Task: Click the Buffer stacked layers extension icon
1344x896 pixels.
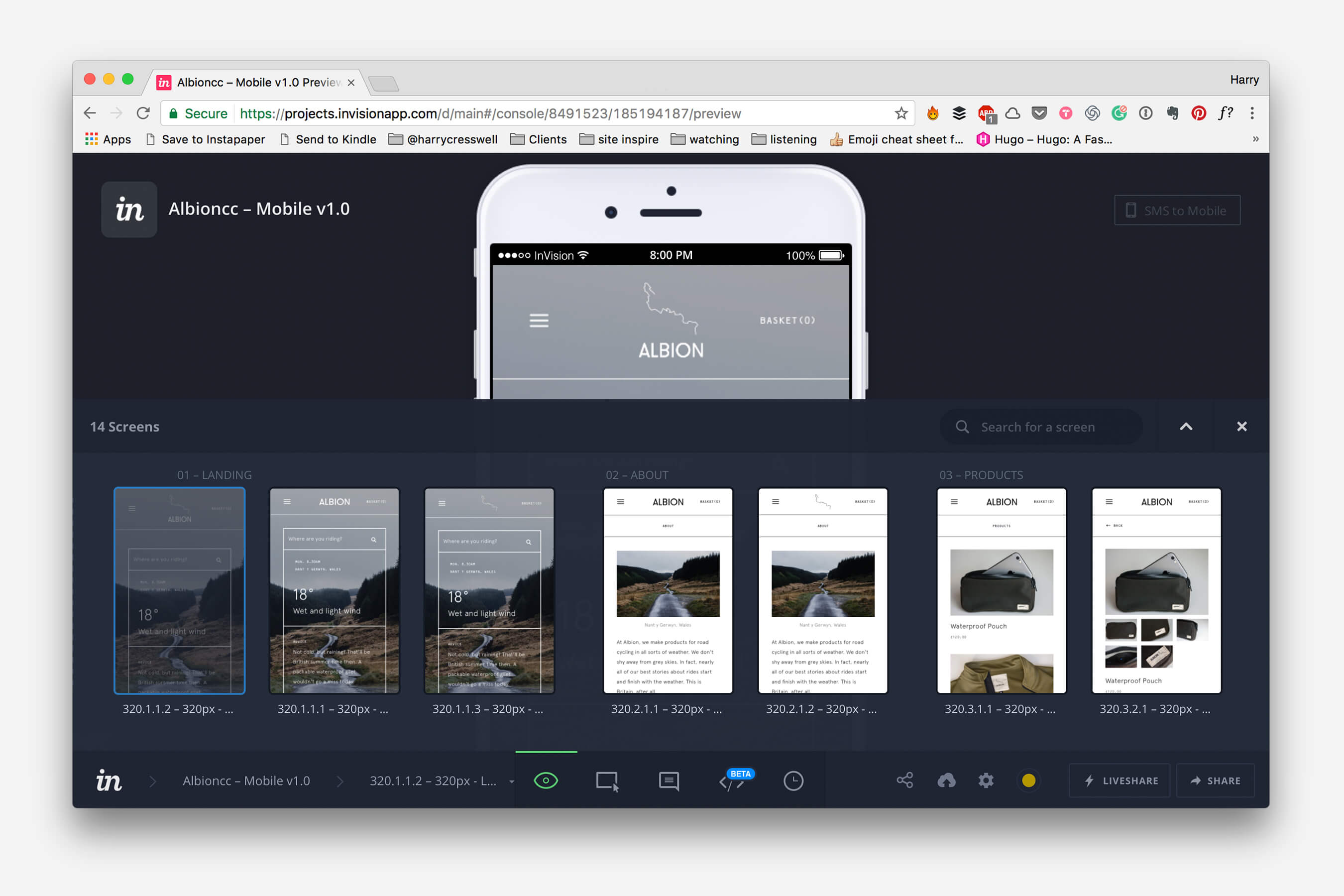Action: (x=959, y=113)
